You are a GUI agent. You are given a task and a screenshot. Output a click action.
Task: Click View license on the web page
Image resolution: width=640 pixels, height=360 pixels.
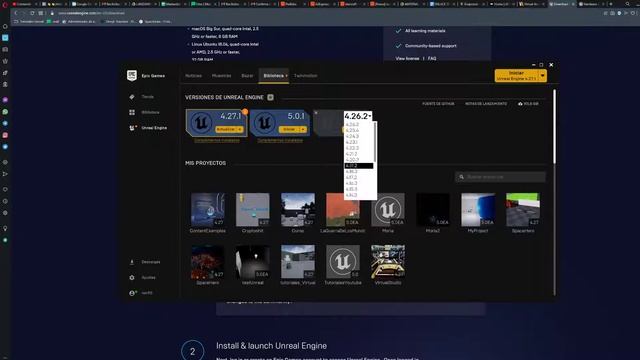click(407, 58)
